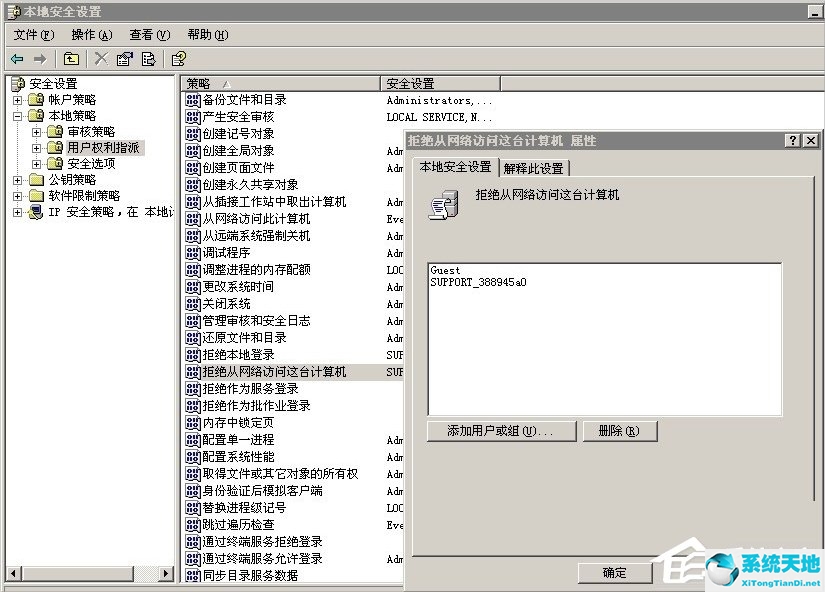
Task: Expand the 帐户策略 tree node
Action: (x=17, y=100)
